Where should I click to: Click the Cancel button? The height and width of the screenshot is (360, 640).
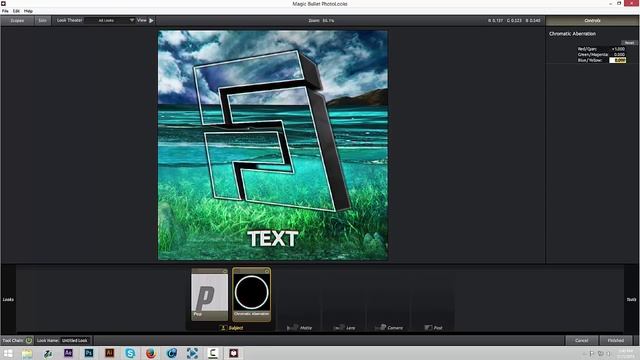click(582, 340)
